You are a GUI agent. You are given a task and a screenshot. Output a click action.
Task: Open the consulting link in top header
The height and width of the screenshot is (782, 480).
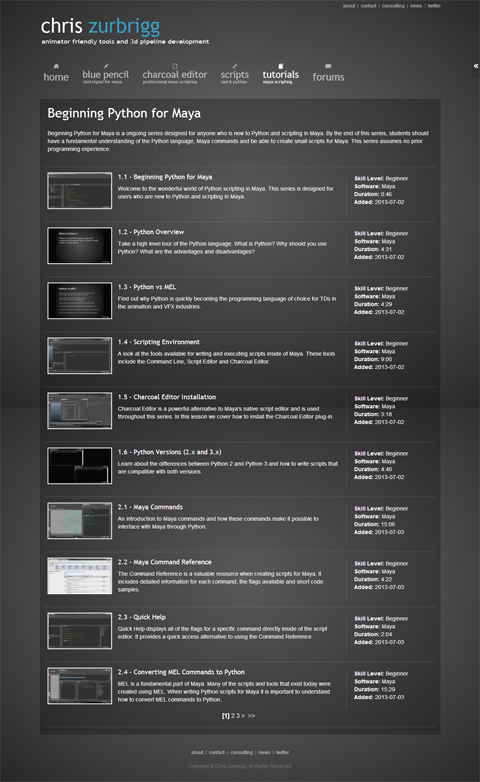pos(393,6)
